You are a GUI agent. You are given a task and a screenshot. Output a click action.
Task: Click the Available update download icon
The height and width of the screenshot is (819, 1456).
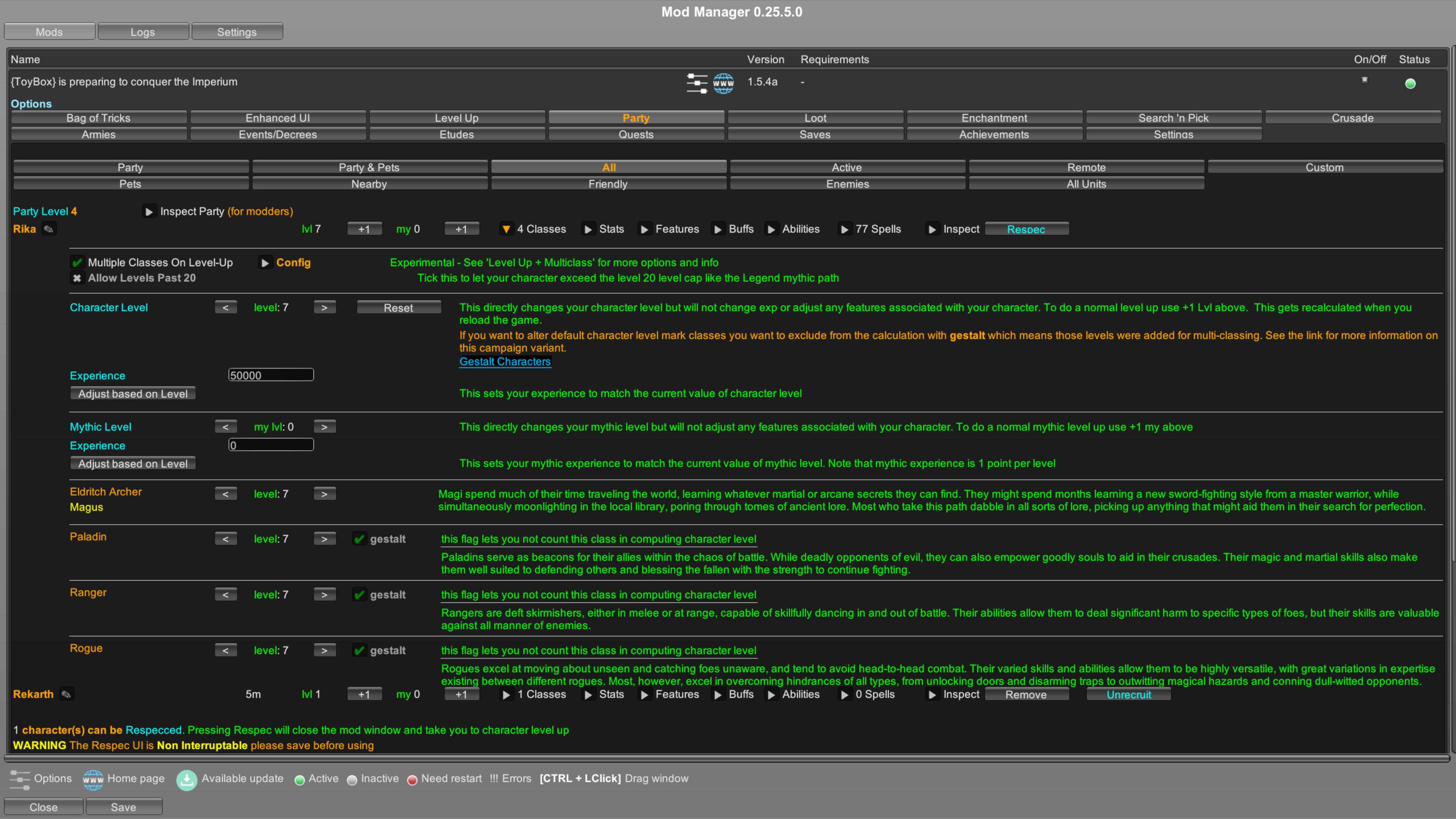coord(187,780)
